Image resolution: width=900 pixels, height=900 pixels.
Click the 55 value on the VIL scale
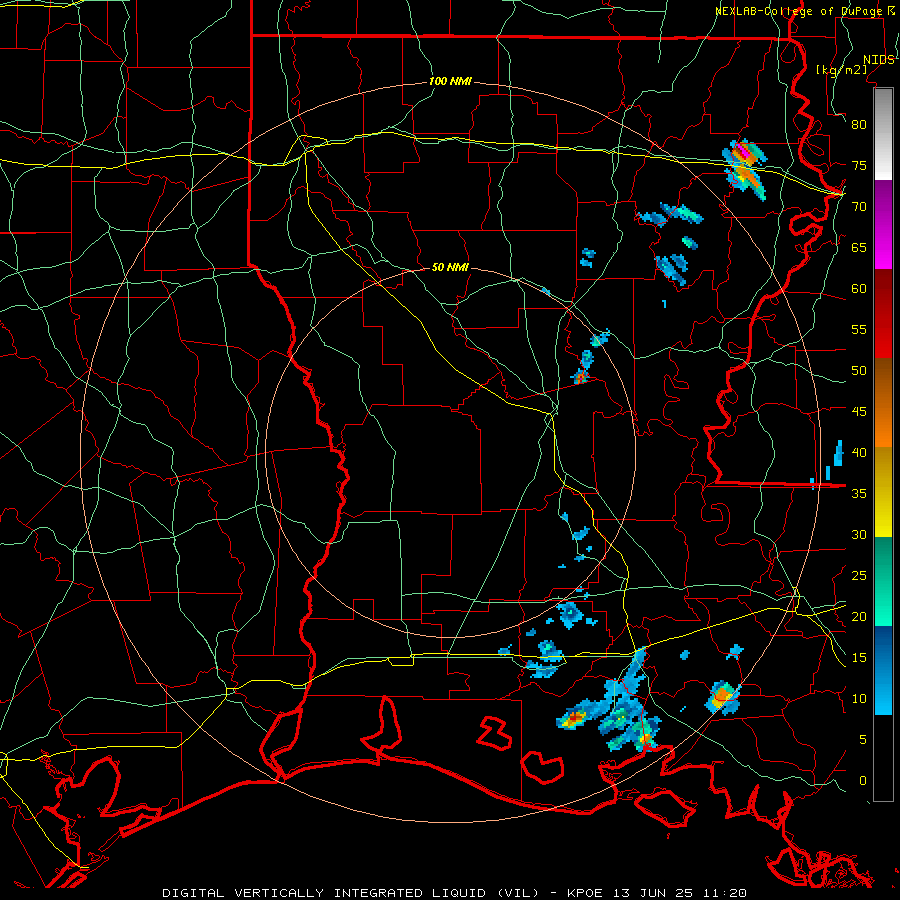point(859,329)
